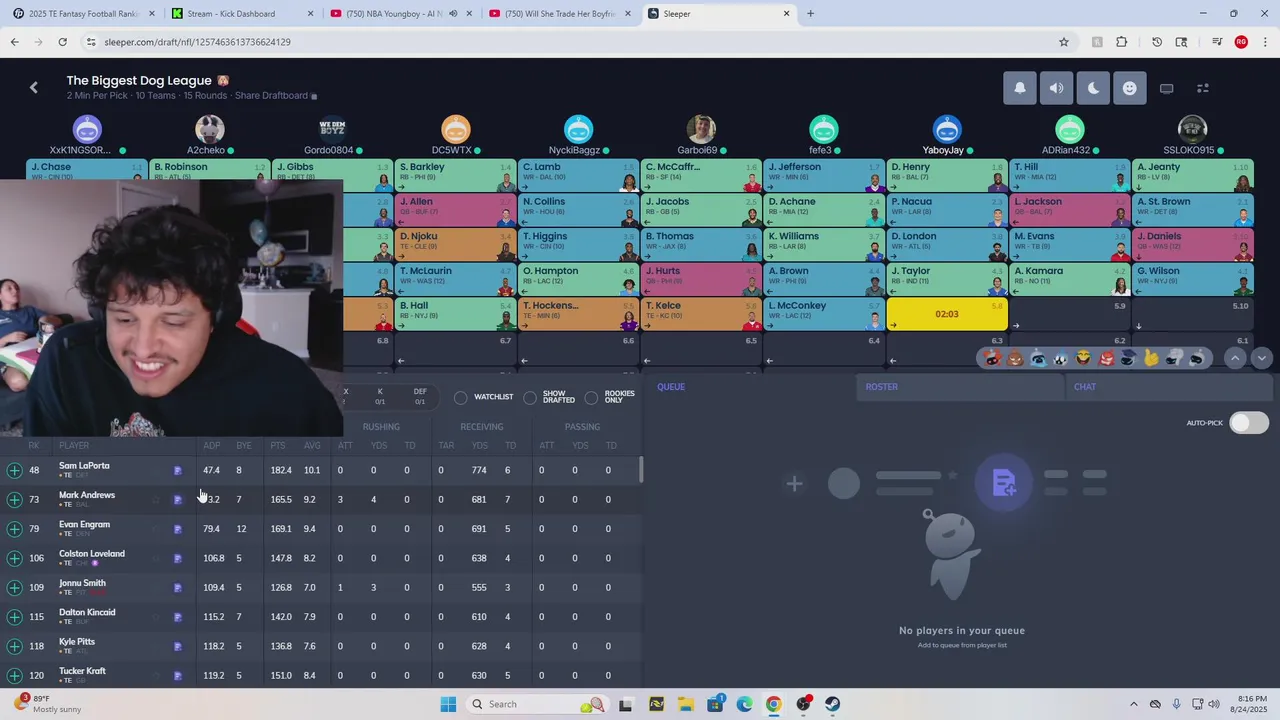The height and width of the screenshot is (720, 1280).
Task: Open a new browser tab
Action: pos(810,14)
